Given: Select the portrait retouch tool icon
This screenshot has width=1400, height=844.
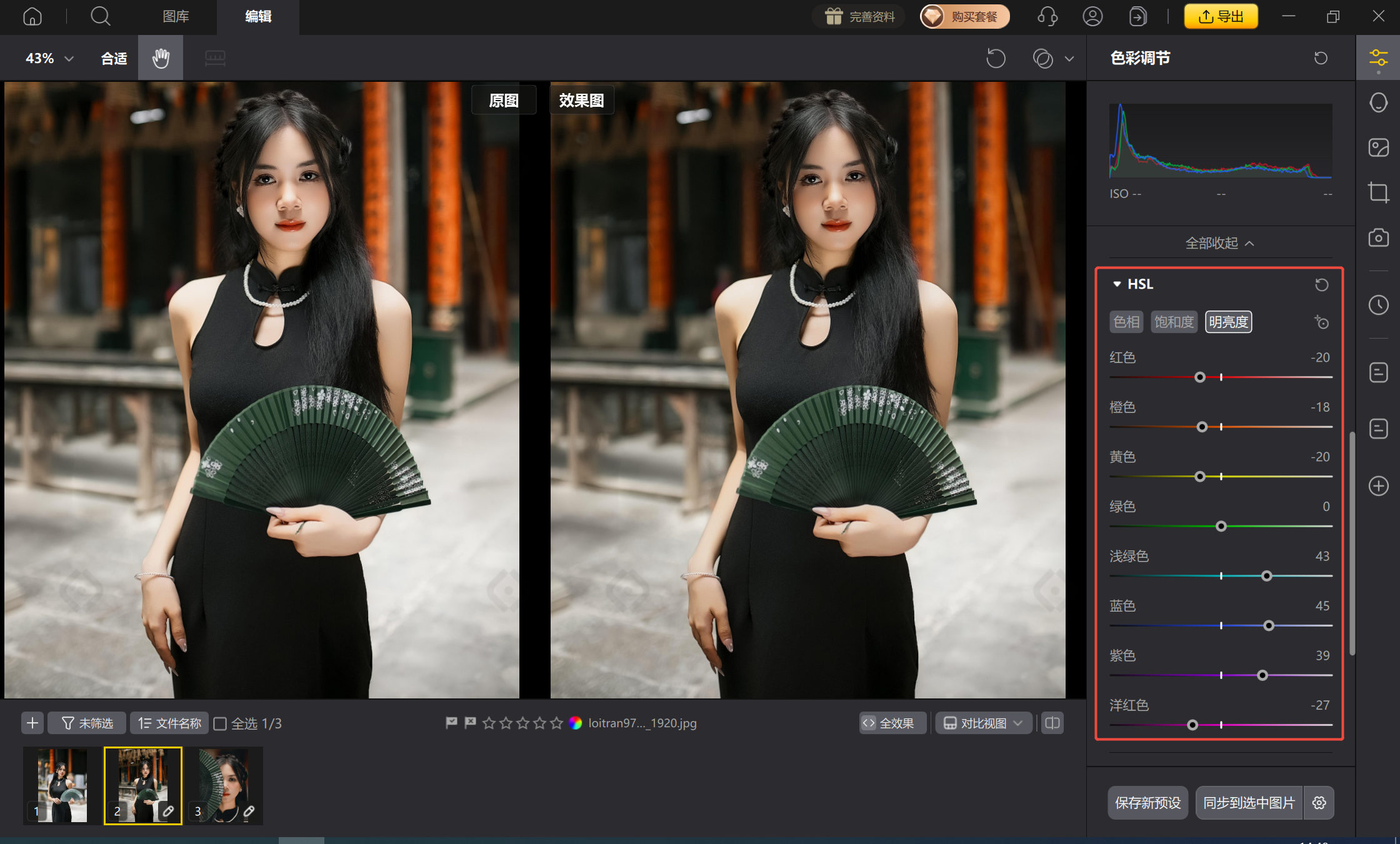Looking at the screenshot, I should tap(1379, 102).
